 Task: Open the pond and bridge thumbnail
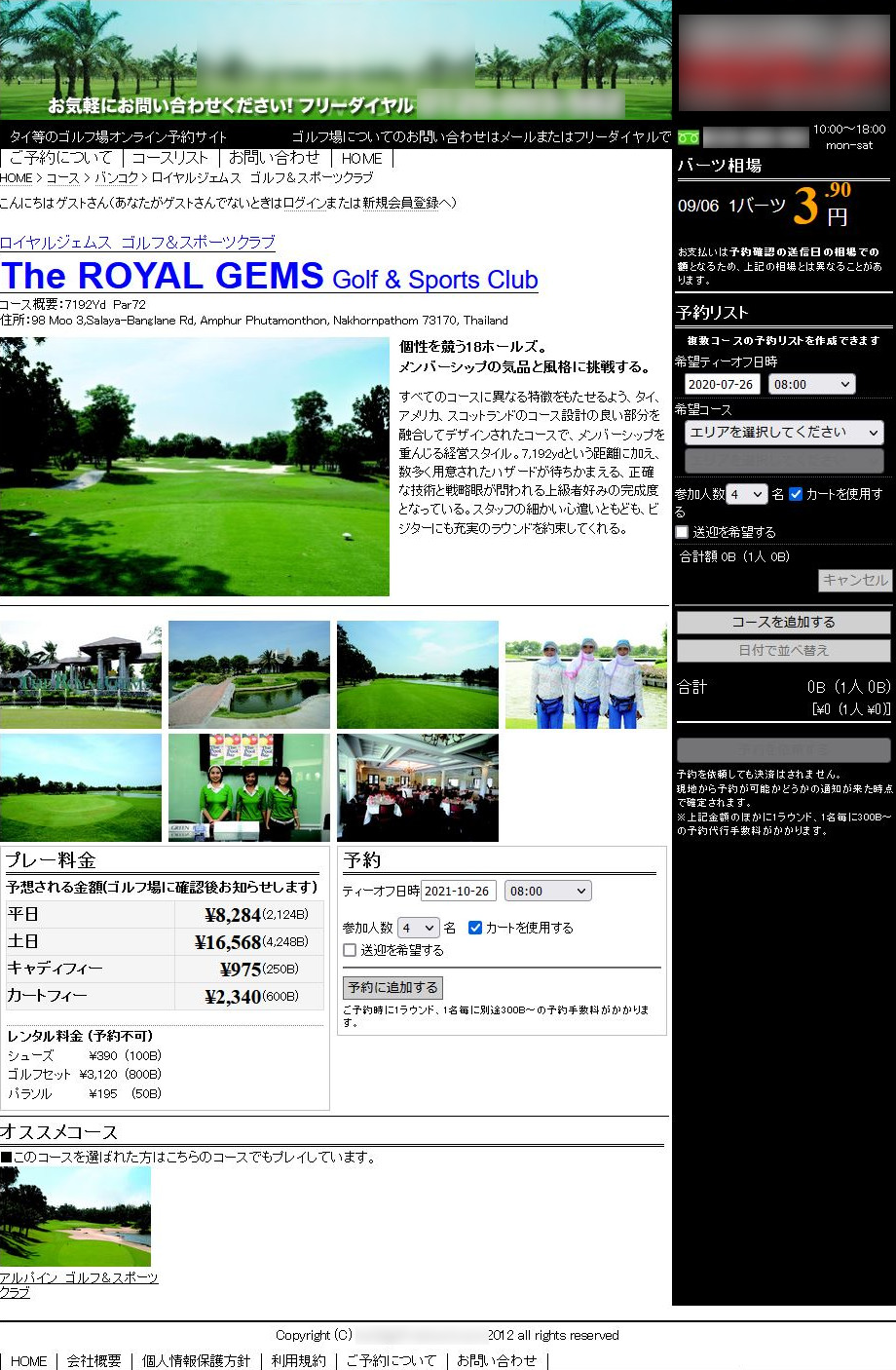click(x=249, y=674)
